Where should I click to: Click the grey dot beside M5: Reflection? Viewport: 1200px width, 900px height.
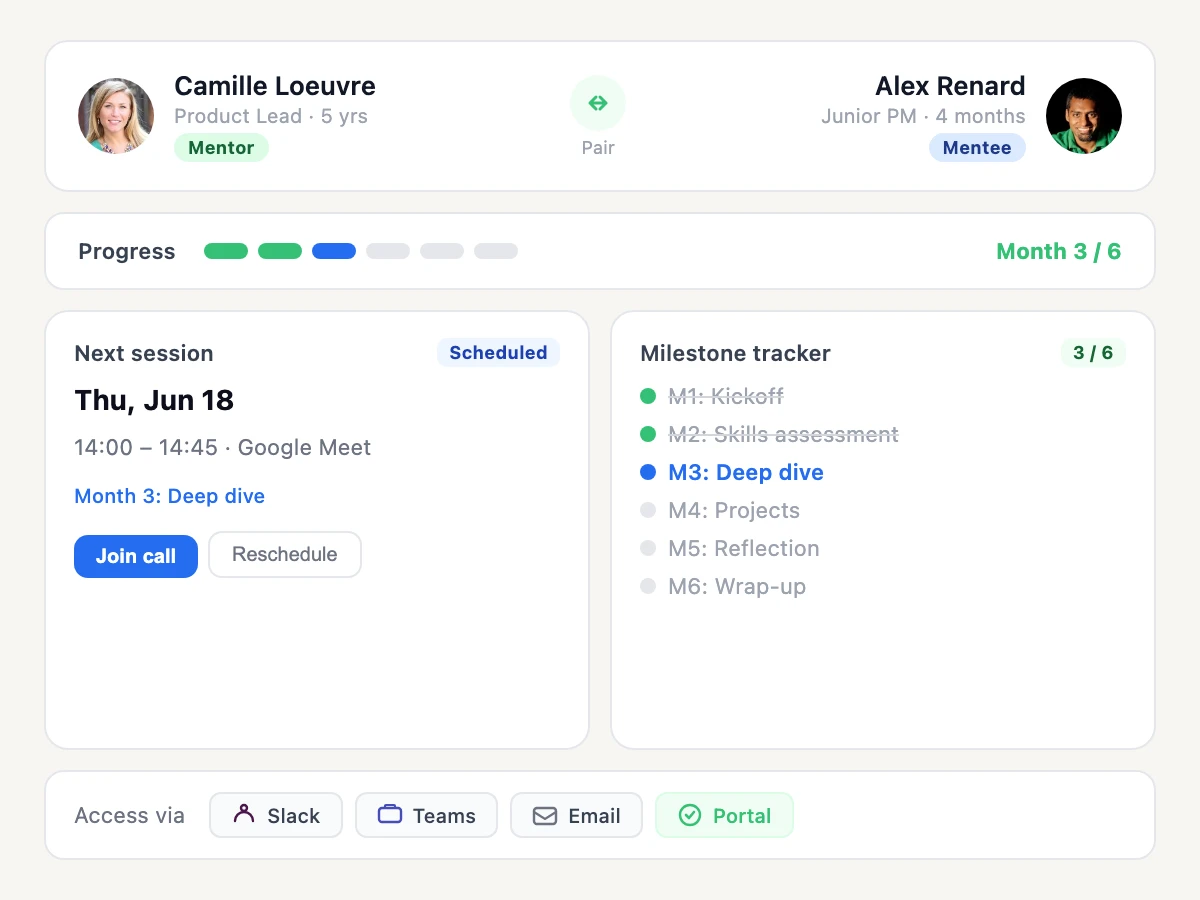[x=648, y=548]
